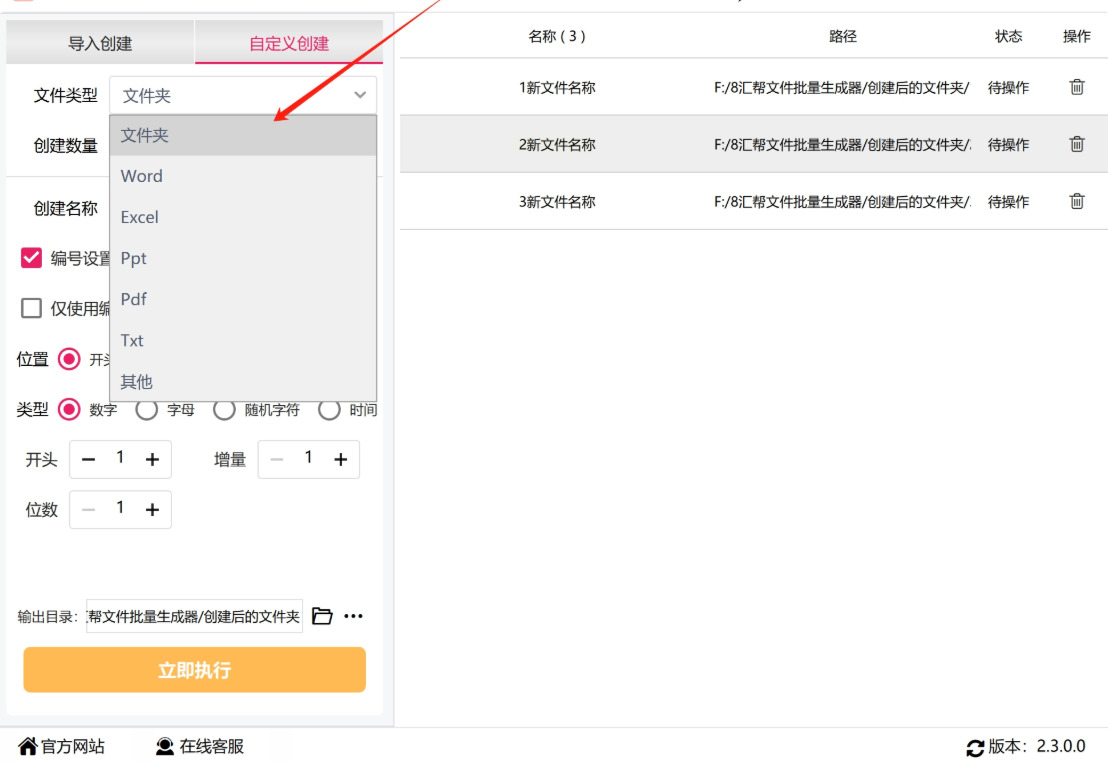The image size is (1108, 762).
Task: Select row 1新文件名称
Action: [x=753, y=87]
